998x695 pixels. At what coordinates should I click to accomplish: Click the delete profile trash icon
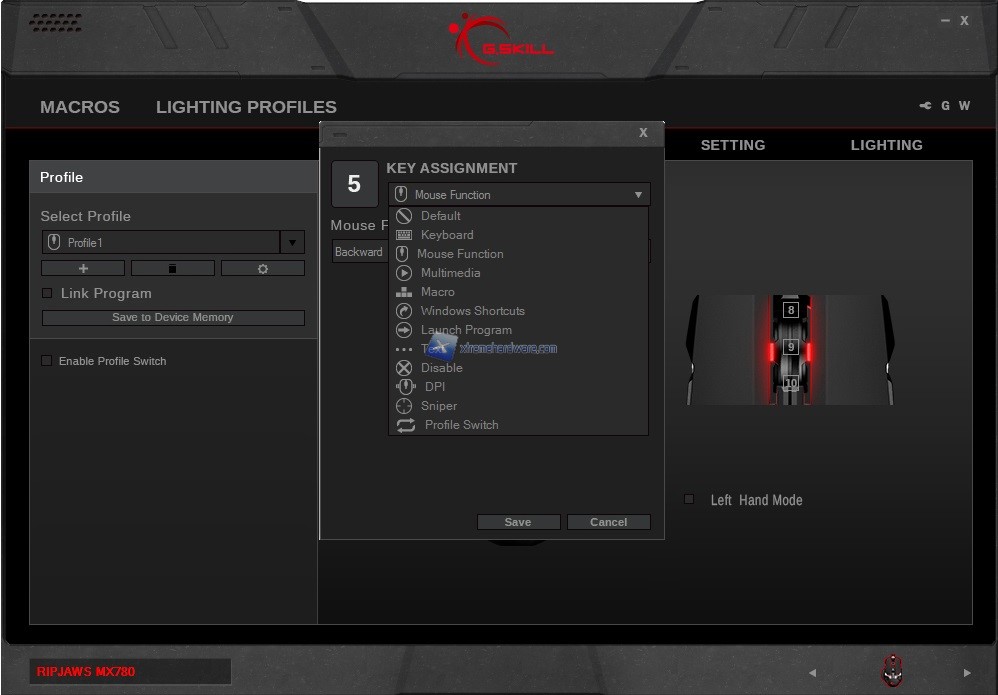pos(172,269)
